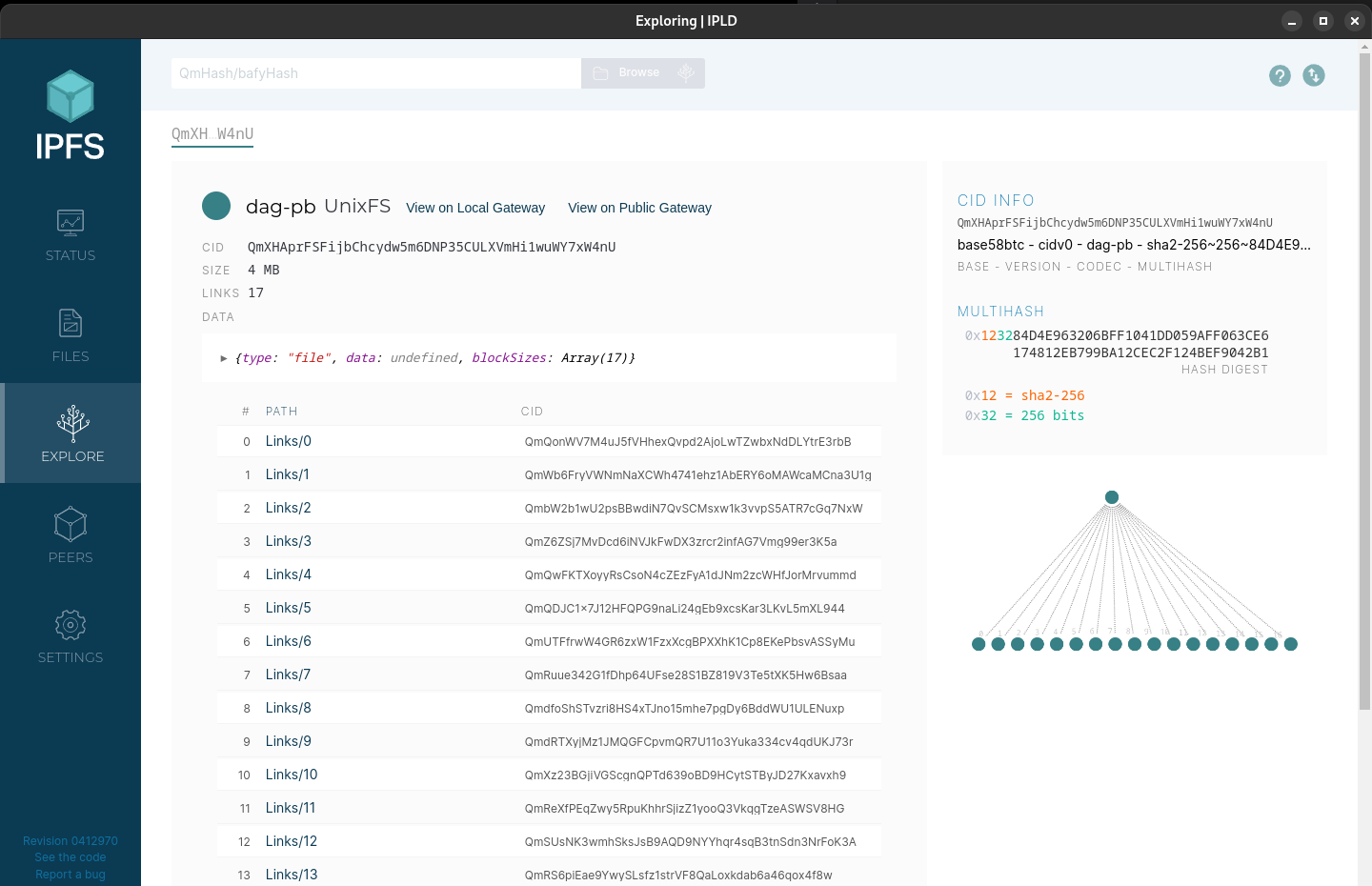1372x886 pixels.
Task: Open View on Local Gateway
Action: [475, 208]
